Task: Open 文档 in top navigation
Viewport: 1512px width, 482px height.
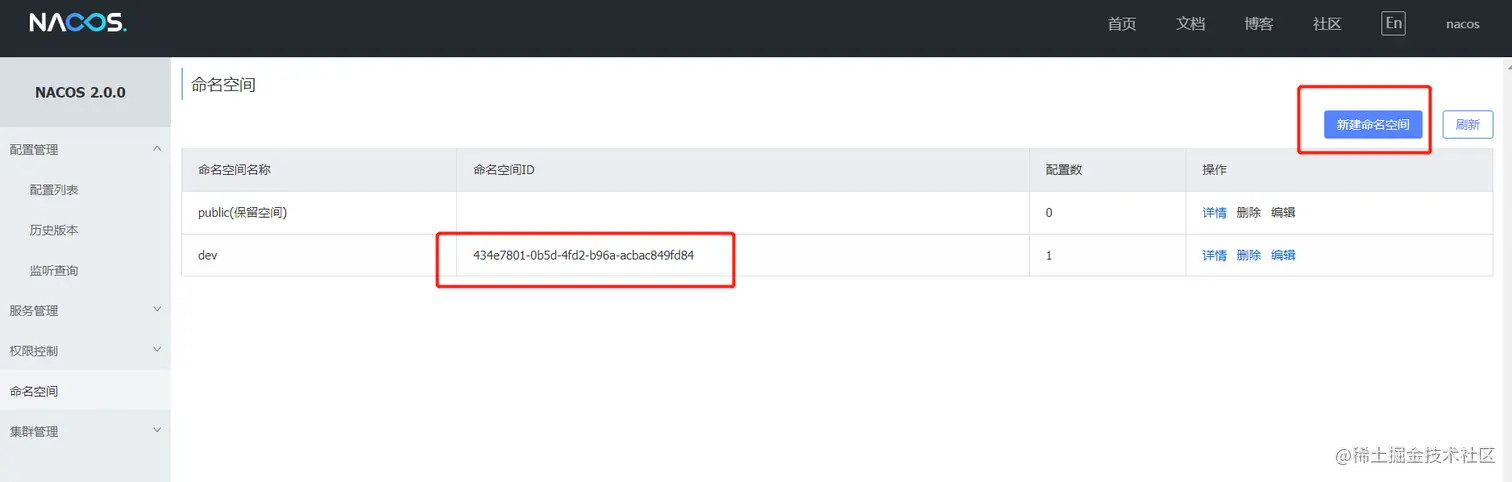Action: click(x=1190, y=24)
